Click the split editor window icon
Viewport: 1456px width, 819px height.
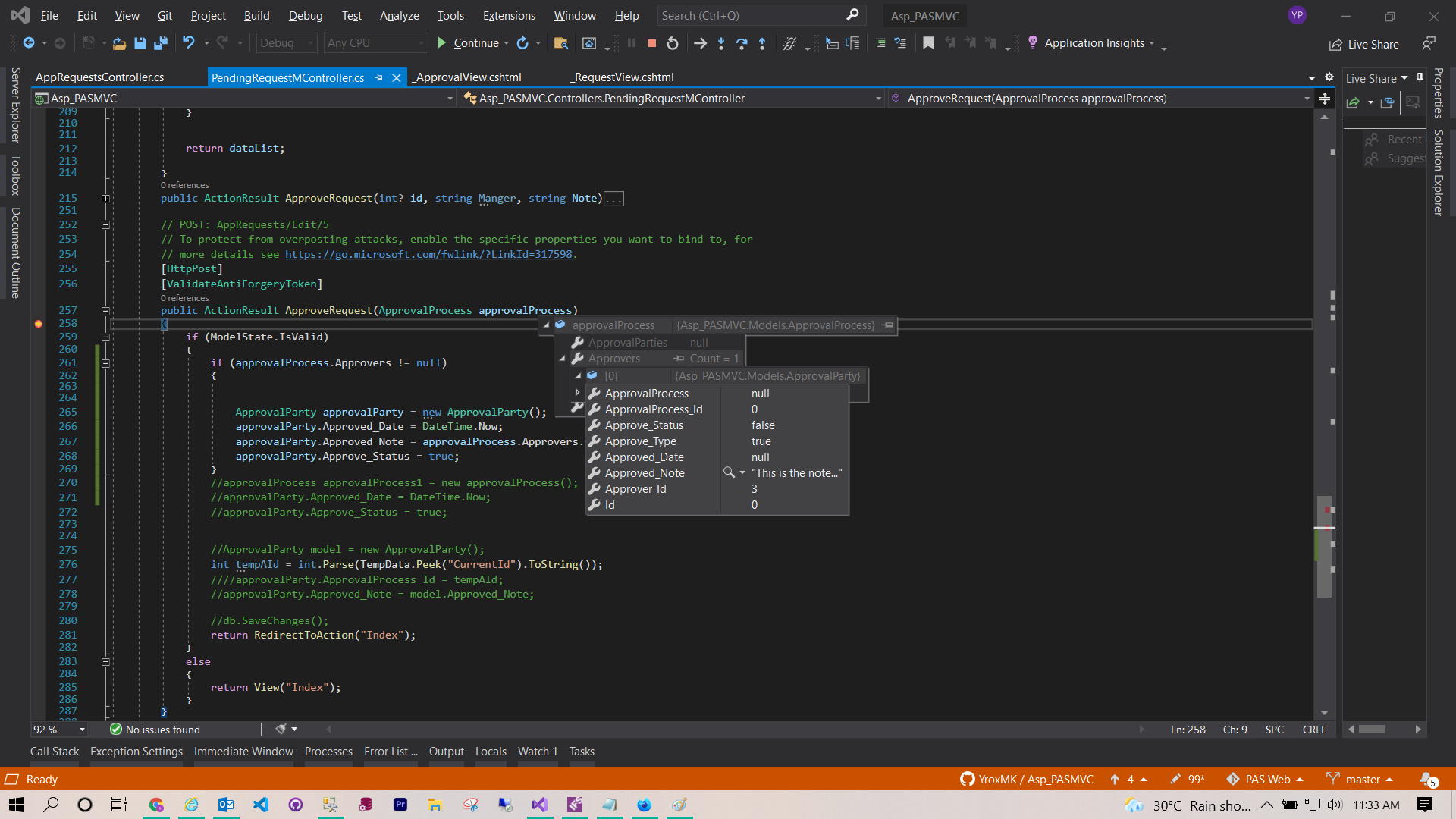click(x=1325, y=99)
